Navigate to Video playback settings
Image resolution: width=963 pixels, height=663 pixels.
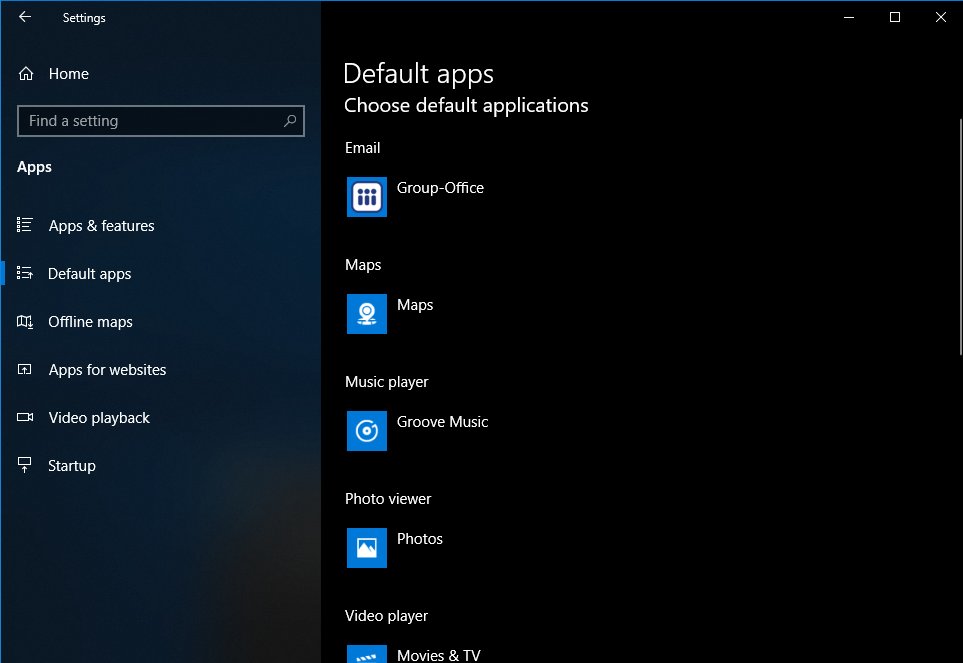(x=99, y=418)
